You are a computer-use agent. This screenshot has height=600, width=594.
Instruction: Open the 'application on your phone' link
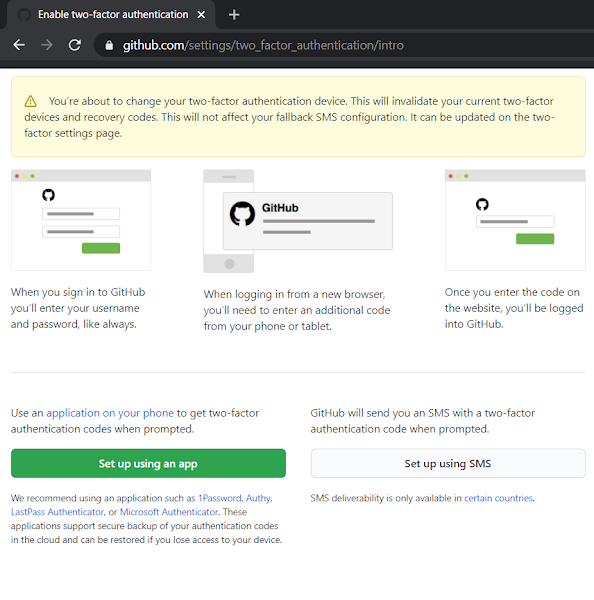(110, 413)
